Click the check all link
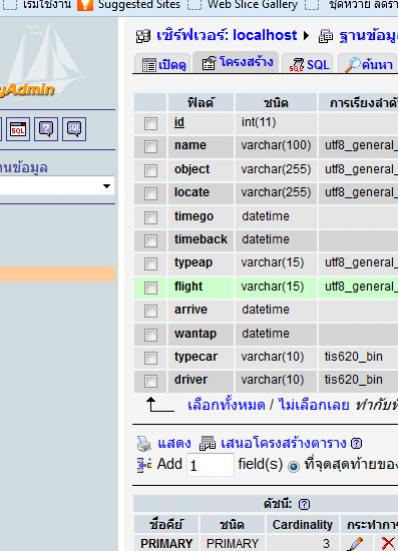The width and height of the screenshot is (398, 551). 226,405
